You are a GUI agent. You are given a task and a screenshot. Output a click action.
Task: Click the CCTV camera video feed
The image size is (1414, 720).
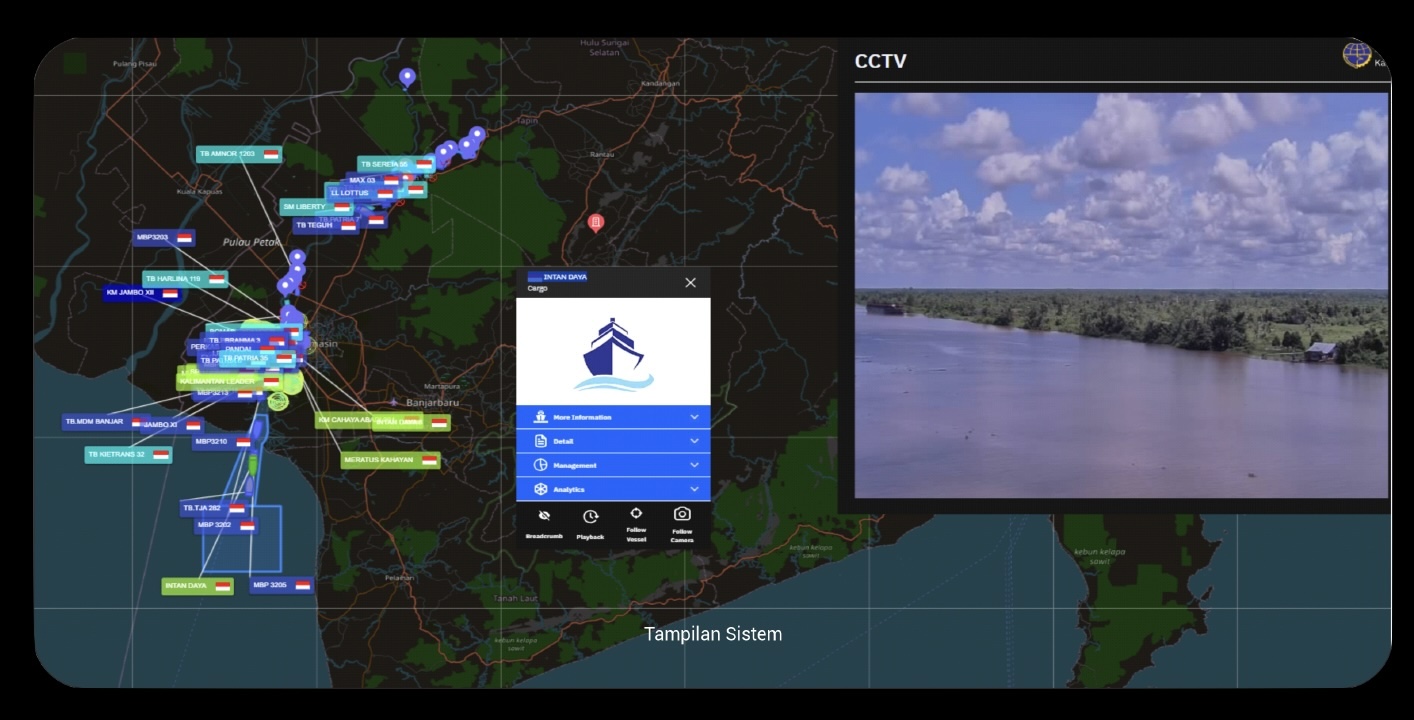coord(1121,295)
